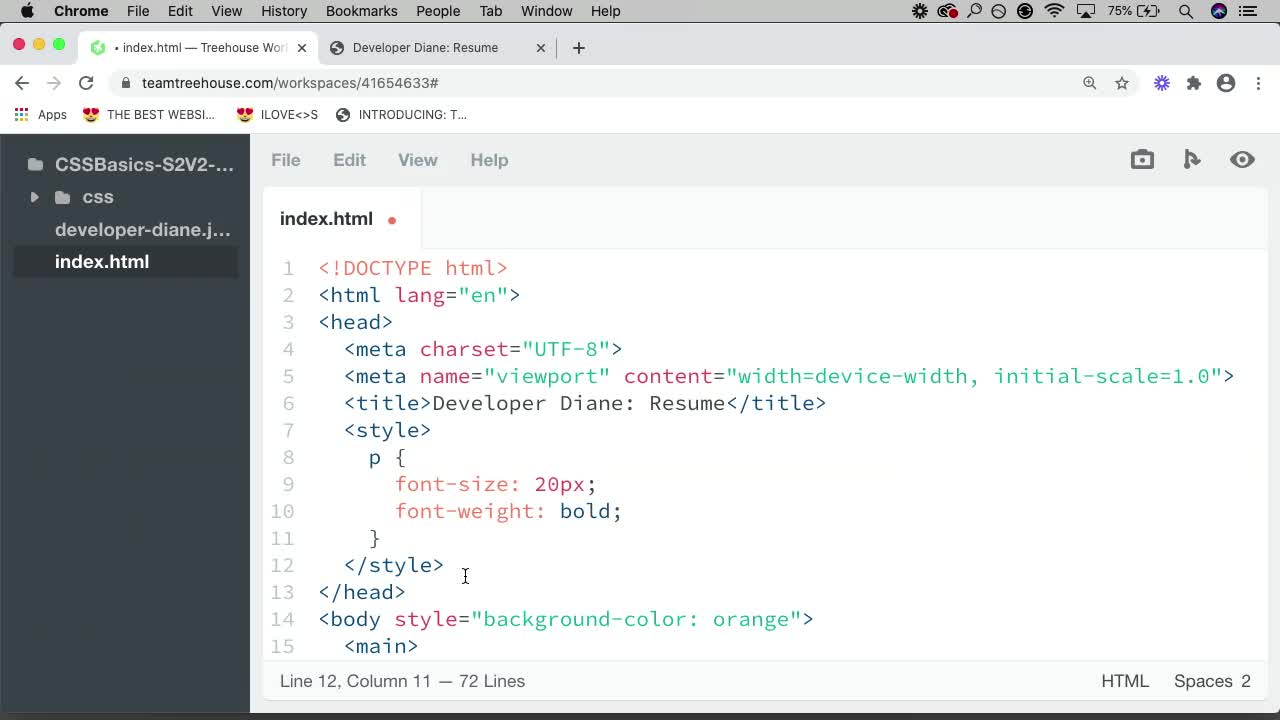
Task: Bookmark the page using the star icon
Action: pyautogui.click(x=1122, y=83)
